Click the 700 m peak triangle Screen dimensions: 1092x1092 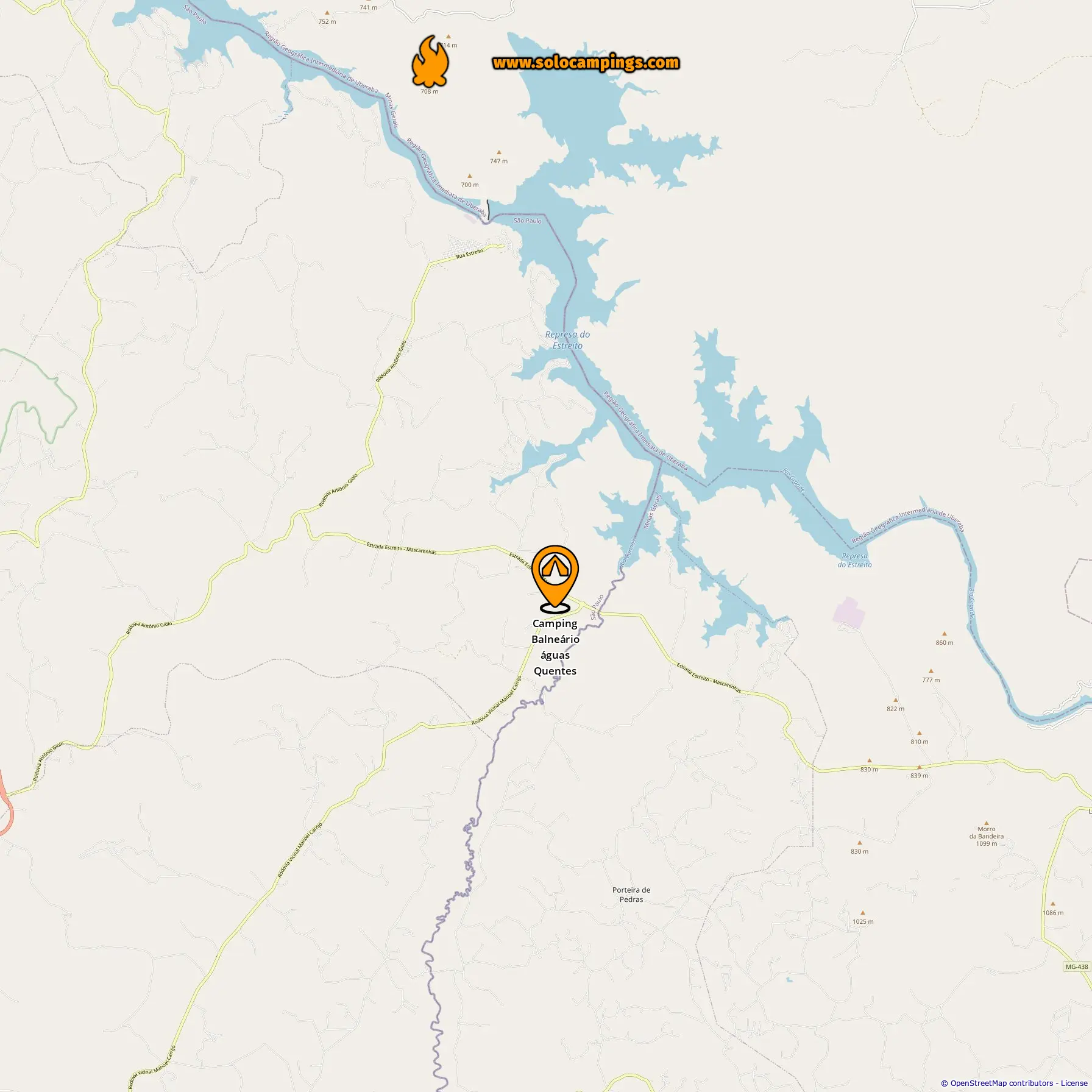(x=469, y=176)
